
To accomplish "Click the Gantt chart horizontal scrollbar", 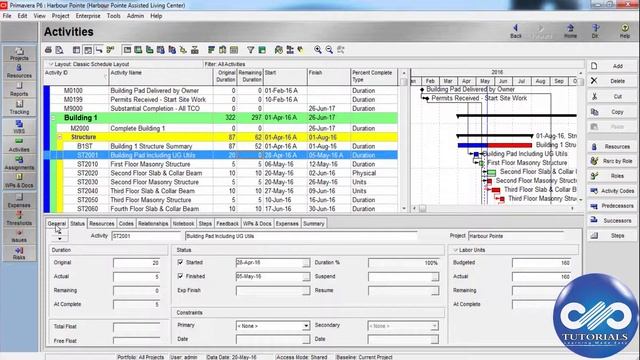I will pos(493,209).
